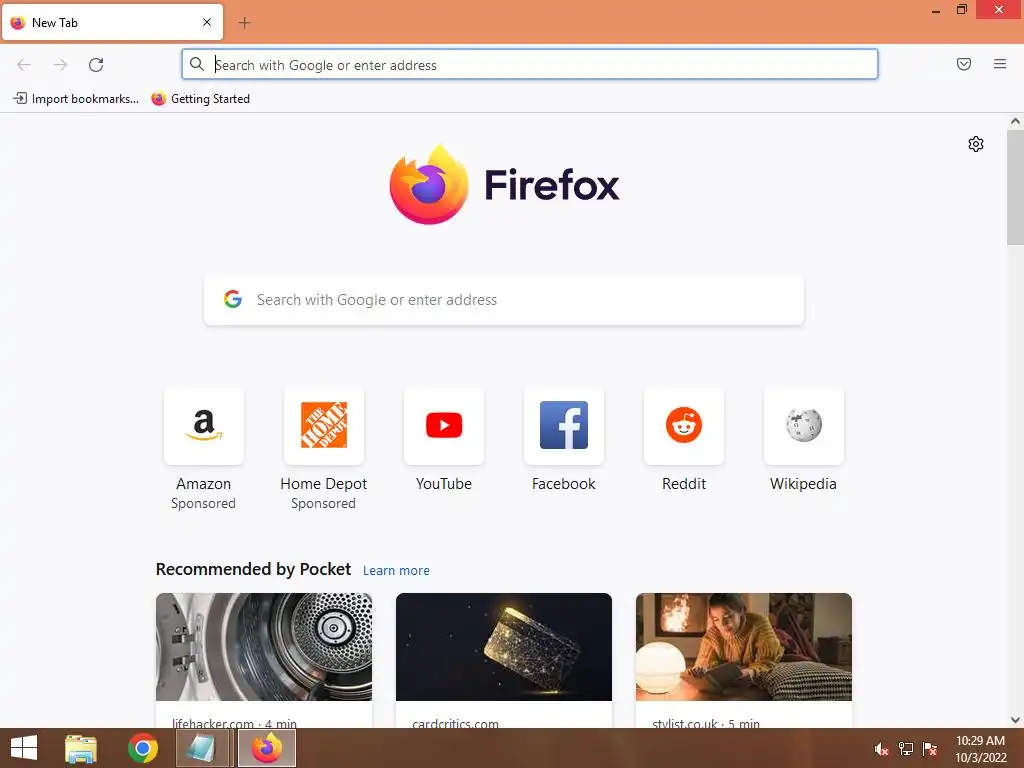
Task: Open the Firefox application menu (hamburger)
Action: (x=999, y=64)
